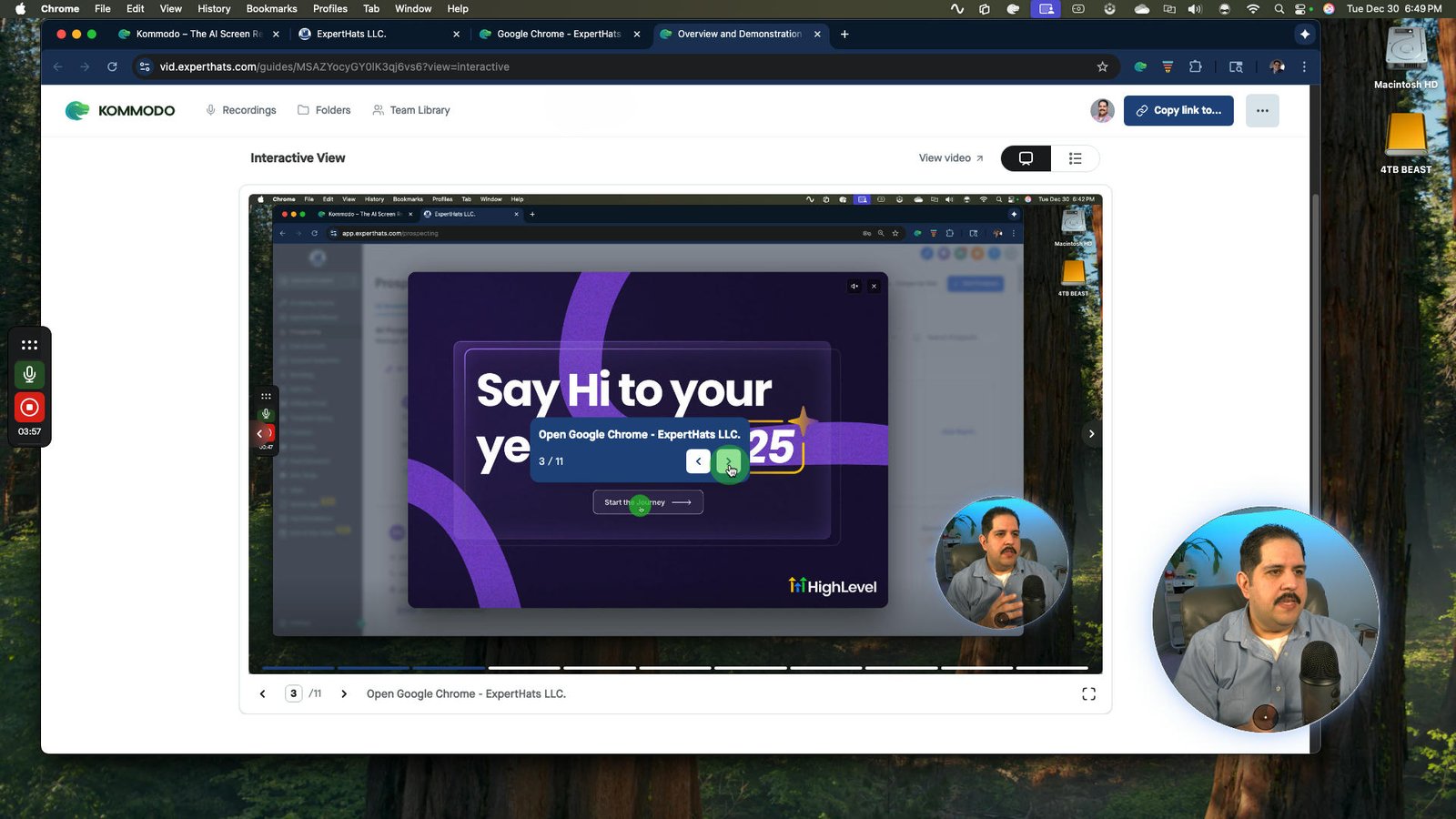Go to next step with right chevron below slide
This screenshot has height=819, width=1456.
pyautogui.click(x=344, y=693)
